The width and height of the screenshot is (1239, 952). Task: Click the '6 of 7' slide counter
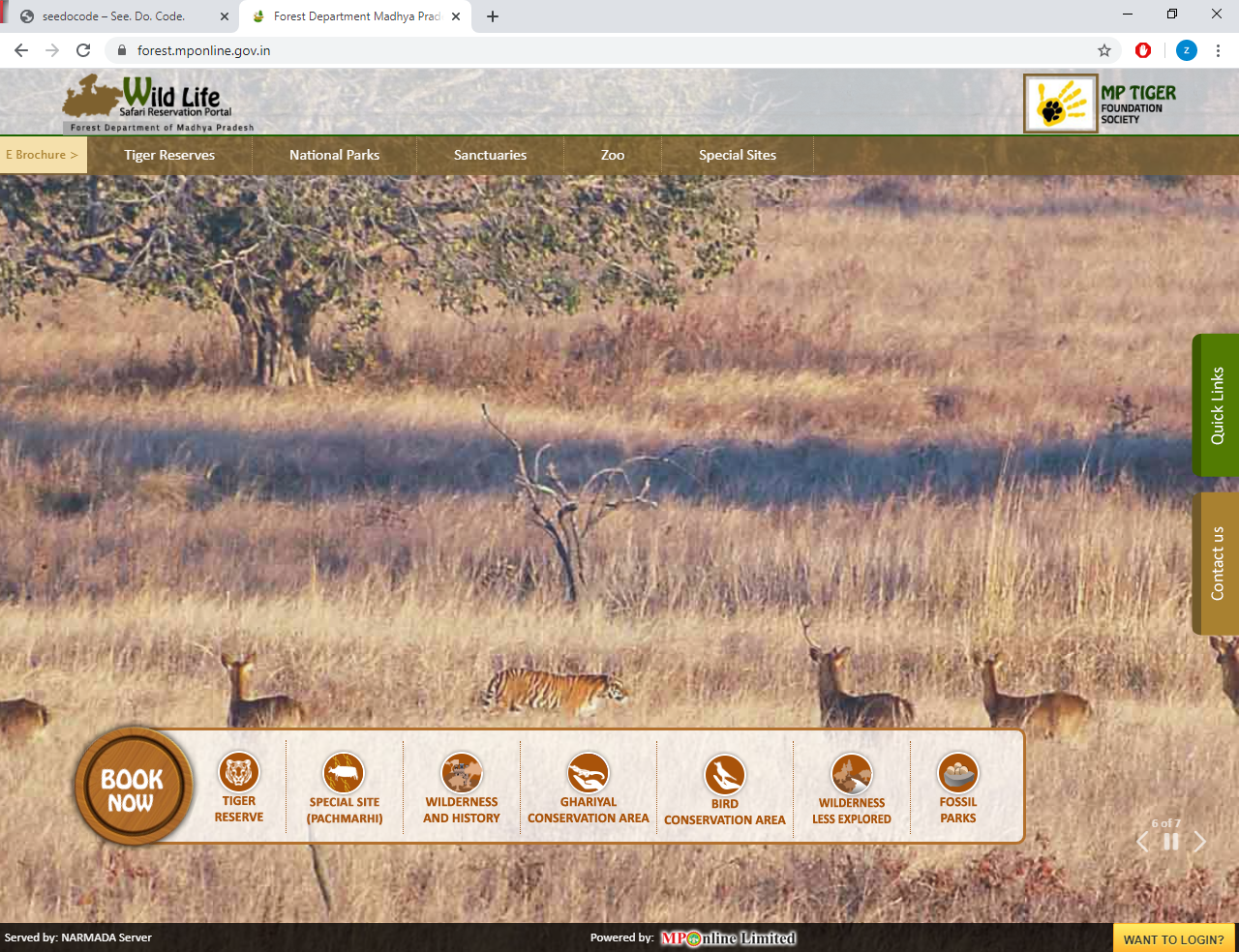[1166, 823]
